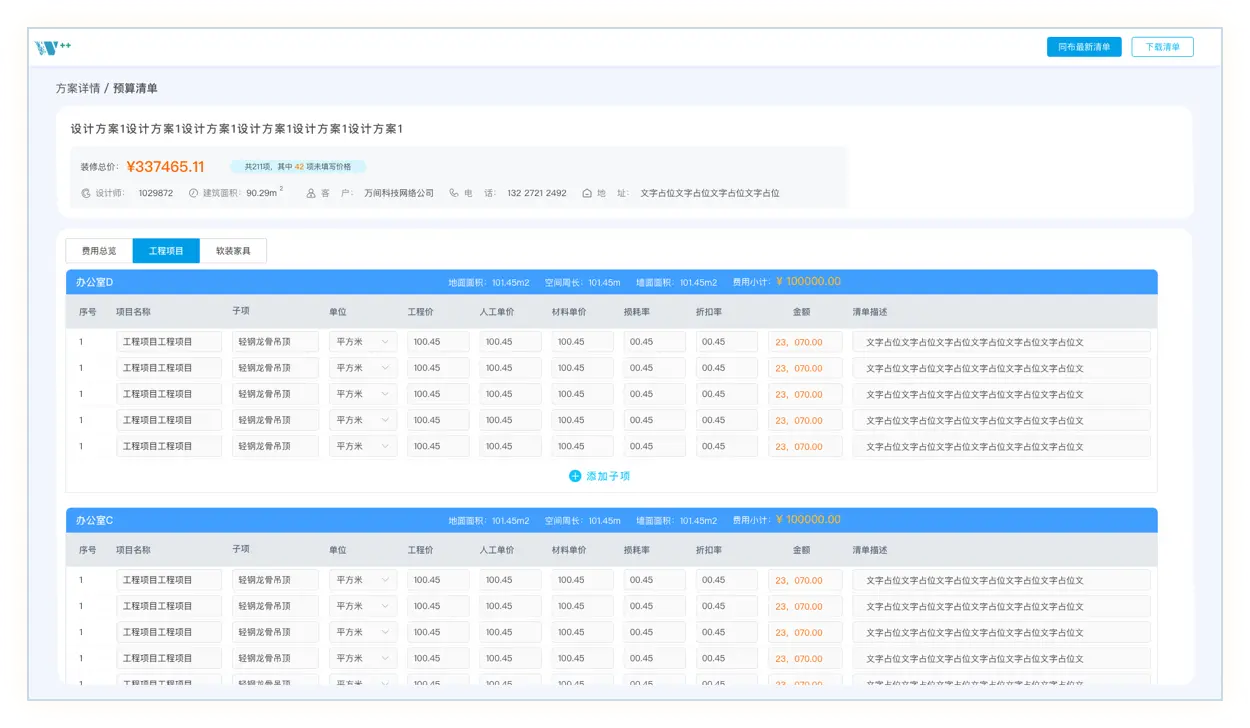Click address text 文字占位文字占位文字占位文字占位
This screenshot has width=1250, height=728.
click(x=709, y=193)
